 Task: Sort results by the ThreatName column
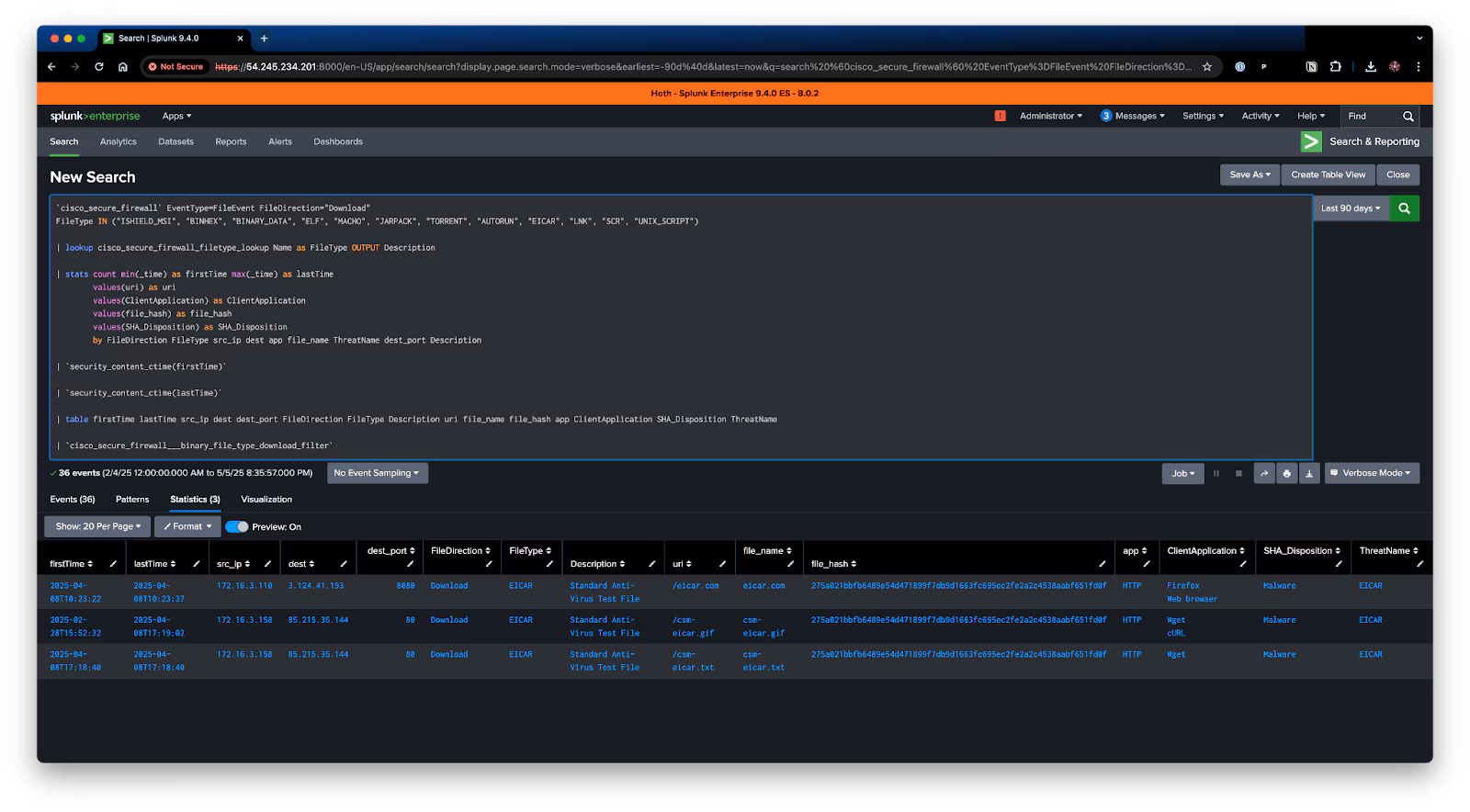tap(1388, 551)
